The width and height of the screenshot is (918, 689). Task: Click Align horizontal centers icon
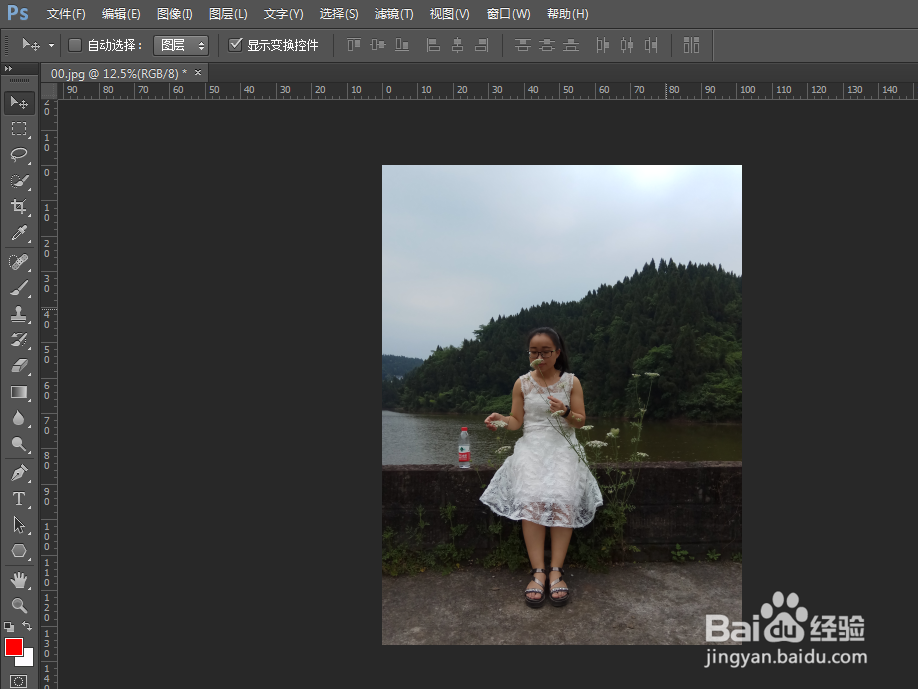(457, 44)
